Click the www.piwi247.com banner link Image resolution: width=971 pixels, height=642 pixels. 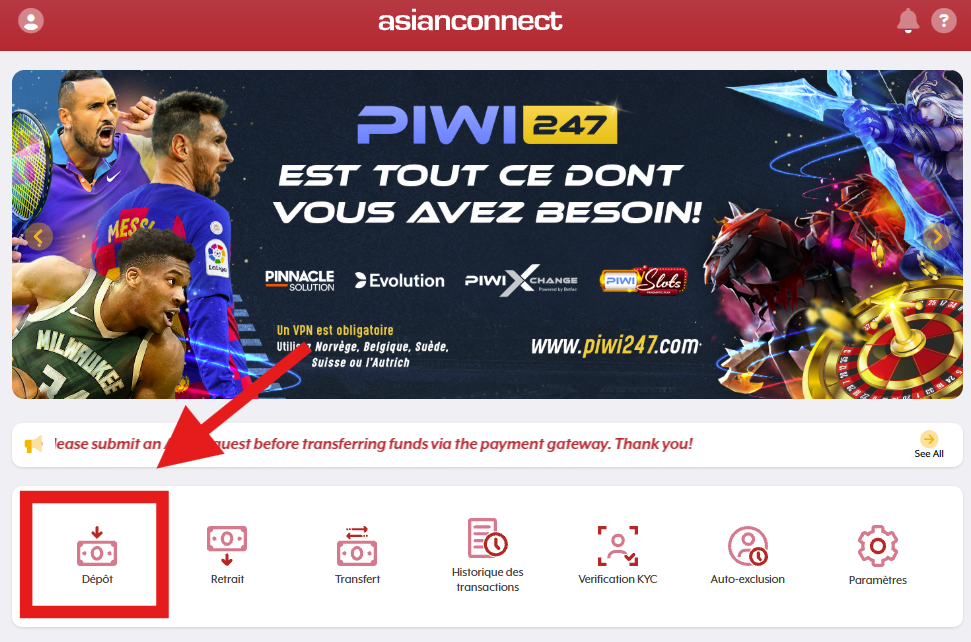point(616,344)
